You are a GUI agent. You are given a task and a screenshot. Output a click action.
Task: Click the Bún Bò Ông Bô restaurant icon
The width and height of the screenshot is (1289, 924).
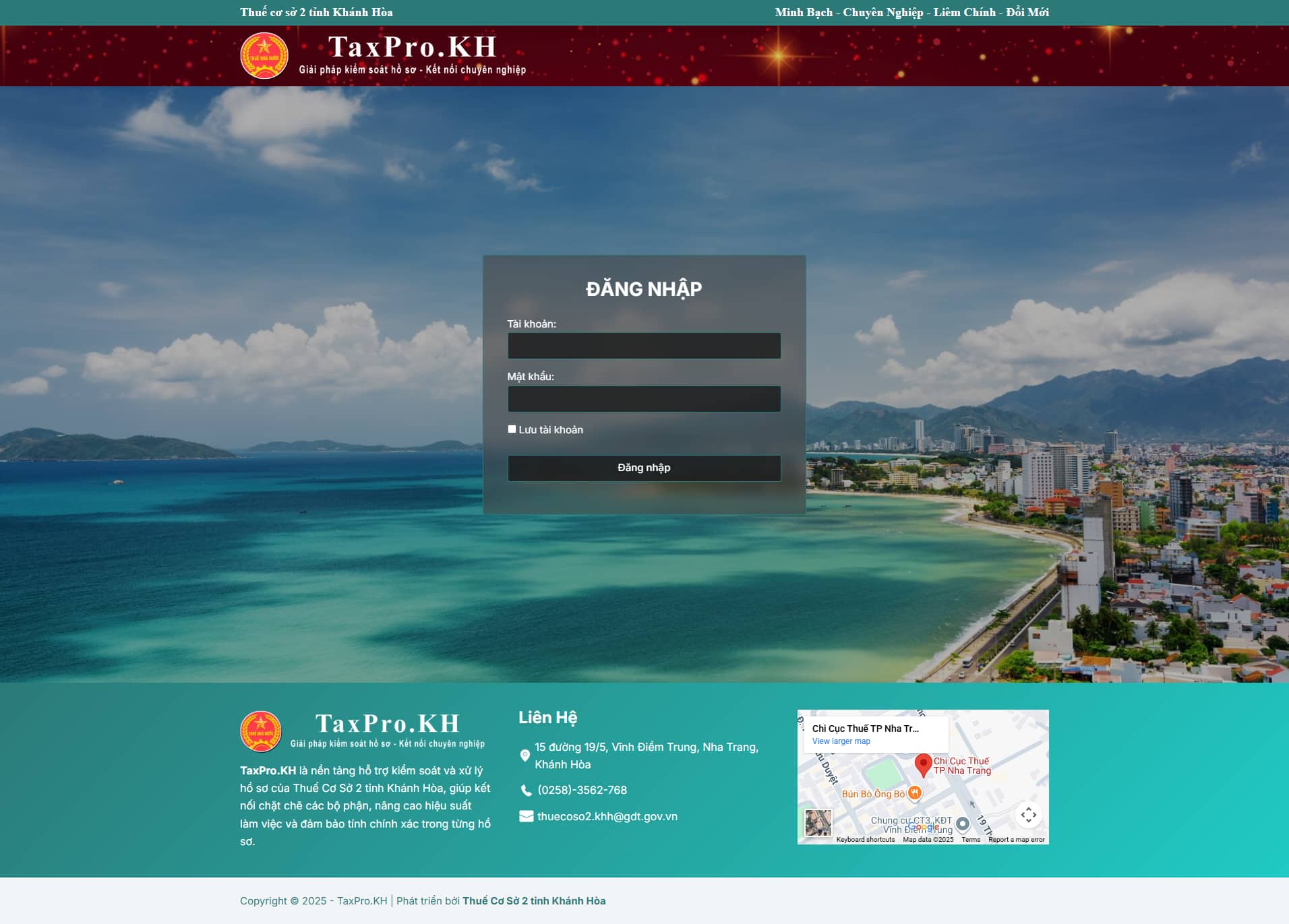(x=914, y=793)
